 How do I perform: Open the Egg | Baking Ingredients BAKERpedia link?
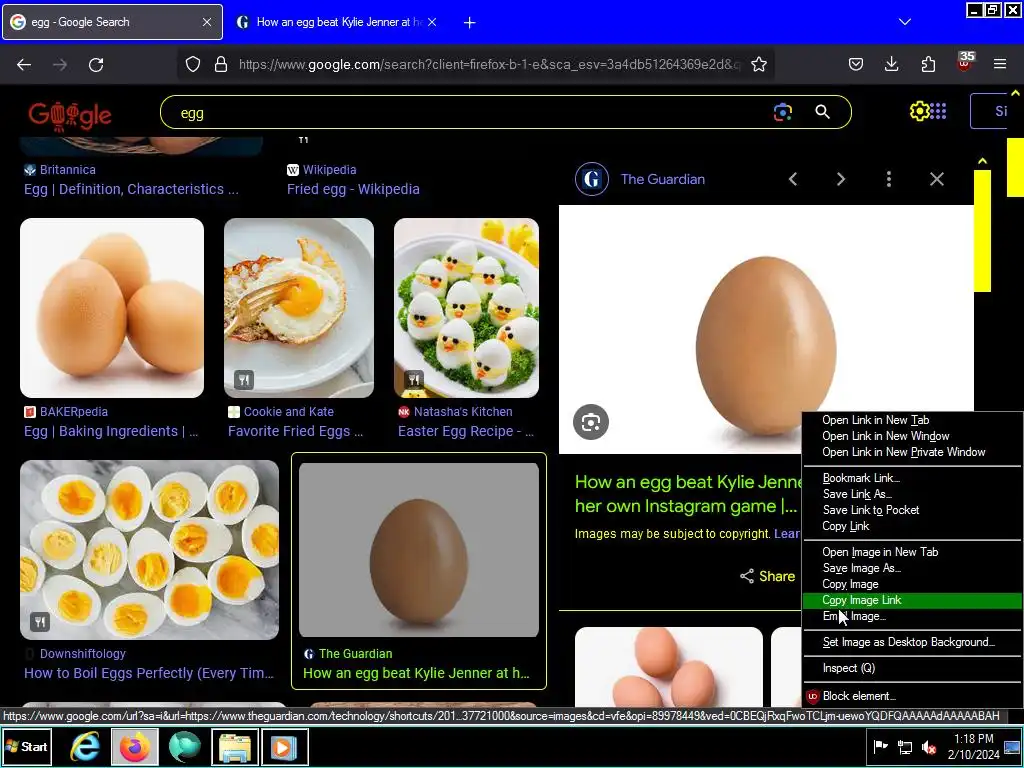coord(111,432)
